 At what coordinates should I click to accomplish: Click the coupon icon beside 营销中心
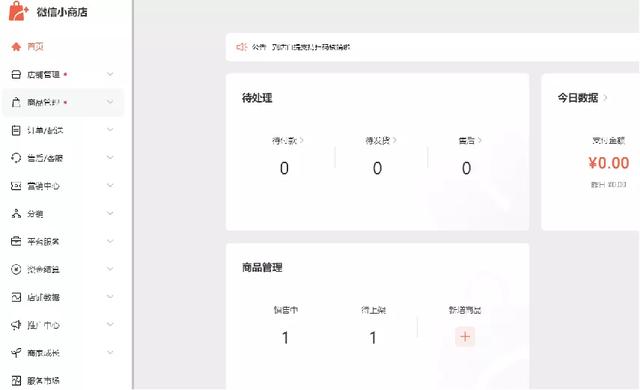(16, 186)
